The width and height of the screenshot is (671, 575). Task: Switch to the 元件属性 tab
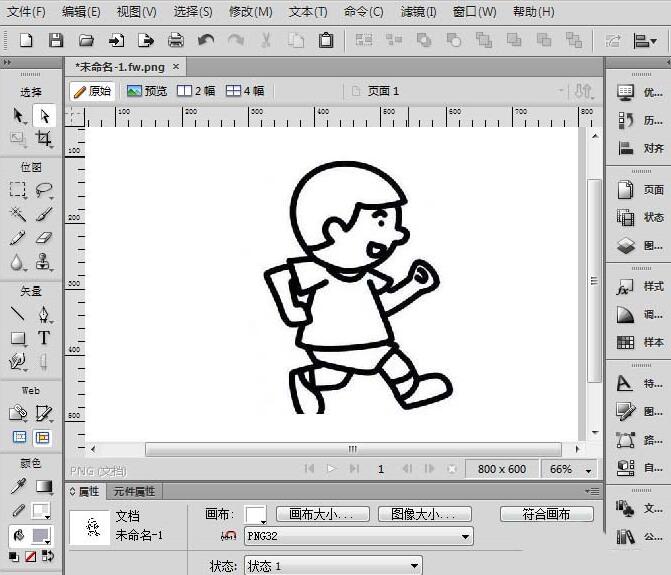tap(134, 491)
